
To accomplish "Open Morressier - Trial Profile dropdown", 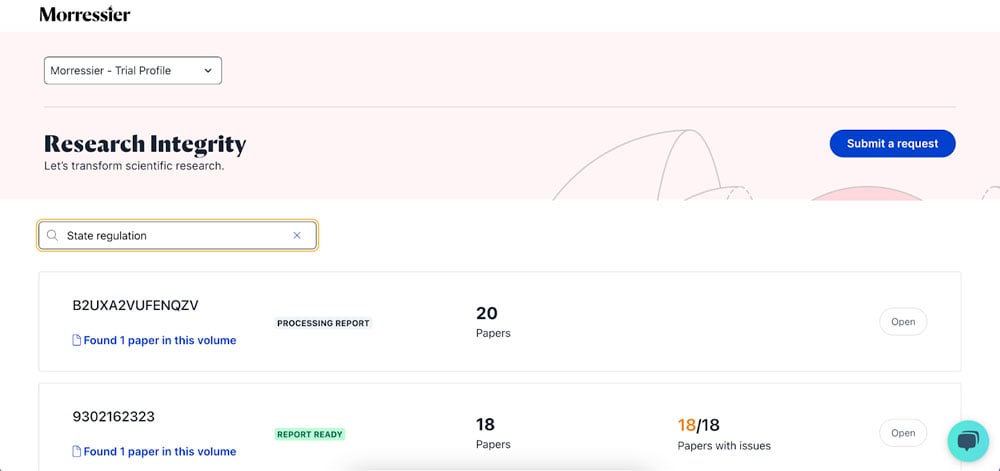I will (x=132, y=71).
